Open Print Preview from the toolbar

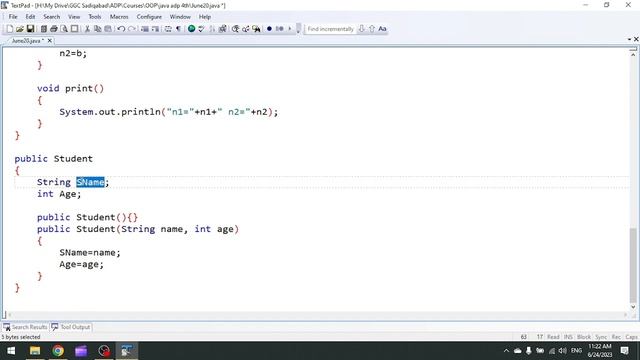(64, 29)
